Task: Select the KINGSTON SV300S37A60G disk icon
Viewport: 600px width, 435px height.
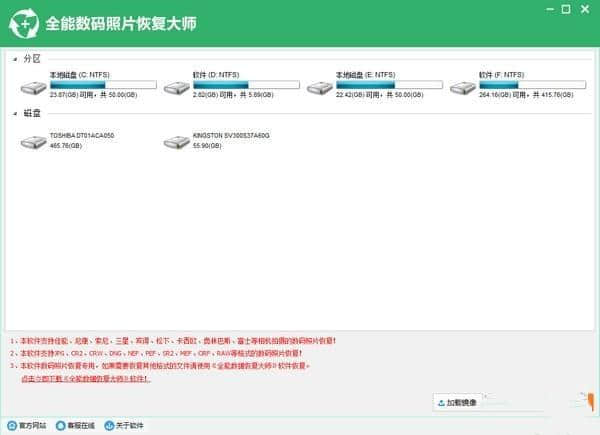Action: [176, 145]
